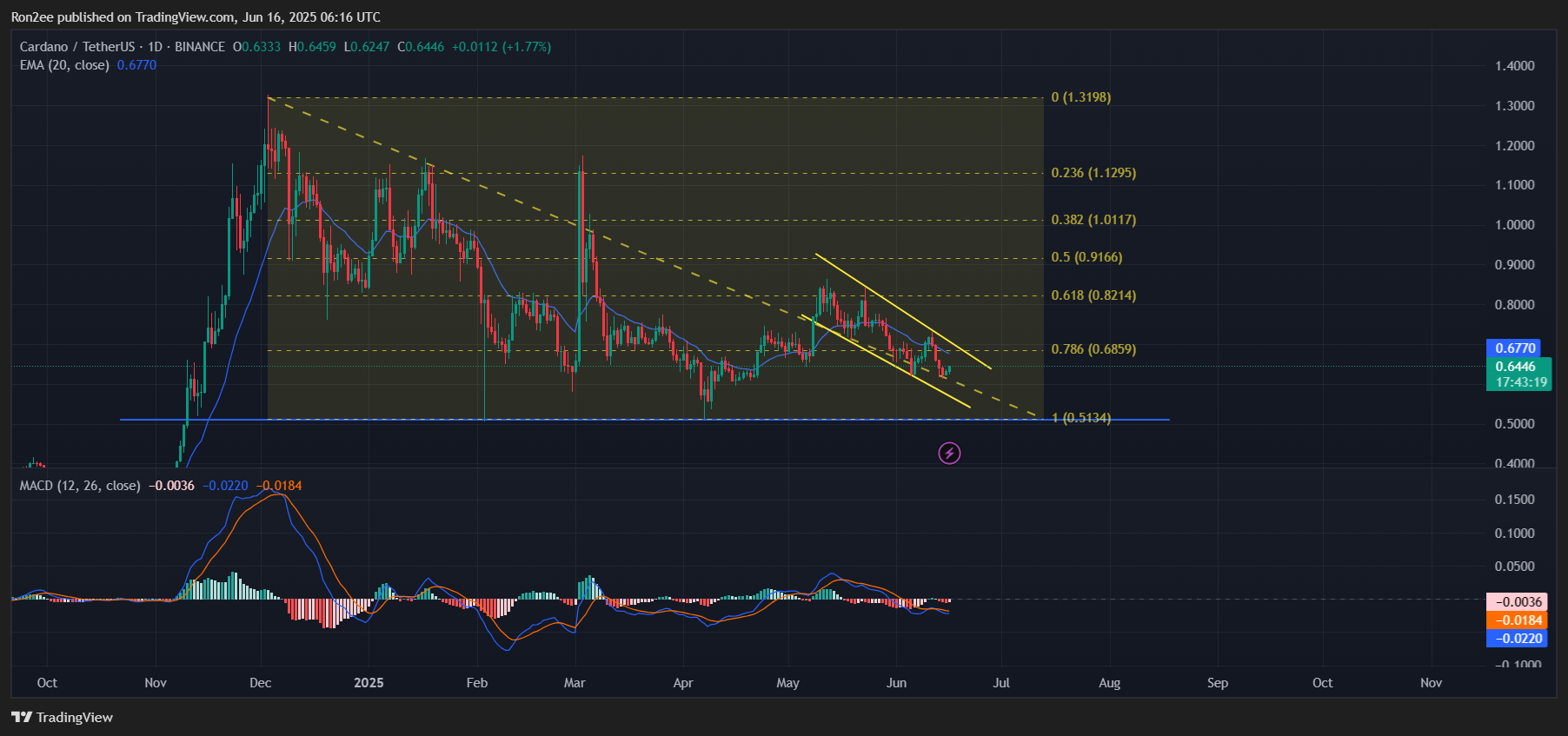Click the pink -0.0036 histogram value tag
1568x736 pixels.
click(x=1517, y=602)
